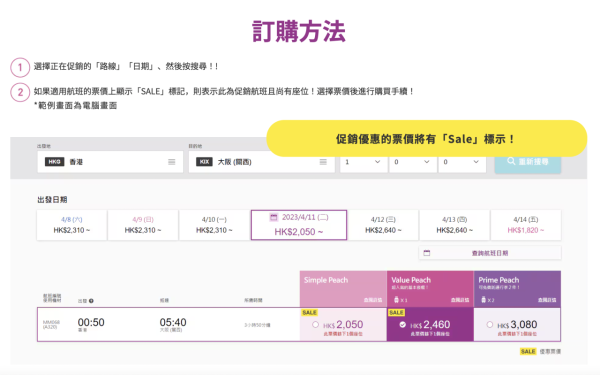Click baggage icon under Prime Peach

[484, 300]
